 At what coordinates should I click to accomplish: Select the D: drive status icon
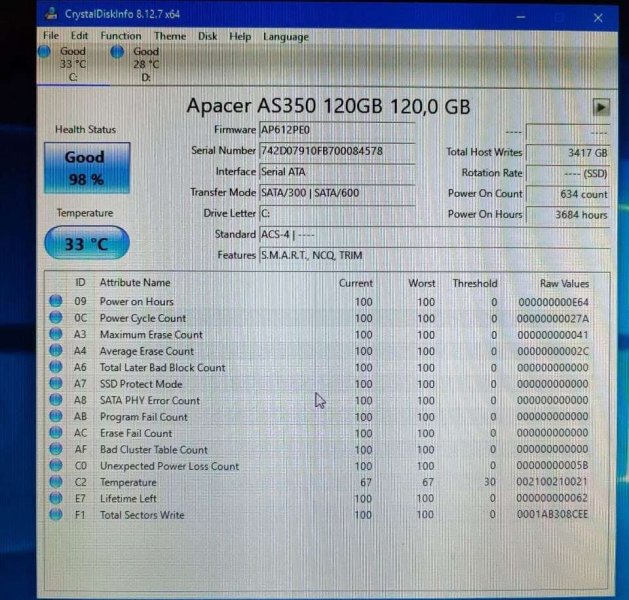coord(118,52)
